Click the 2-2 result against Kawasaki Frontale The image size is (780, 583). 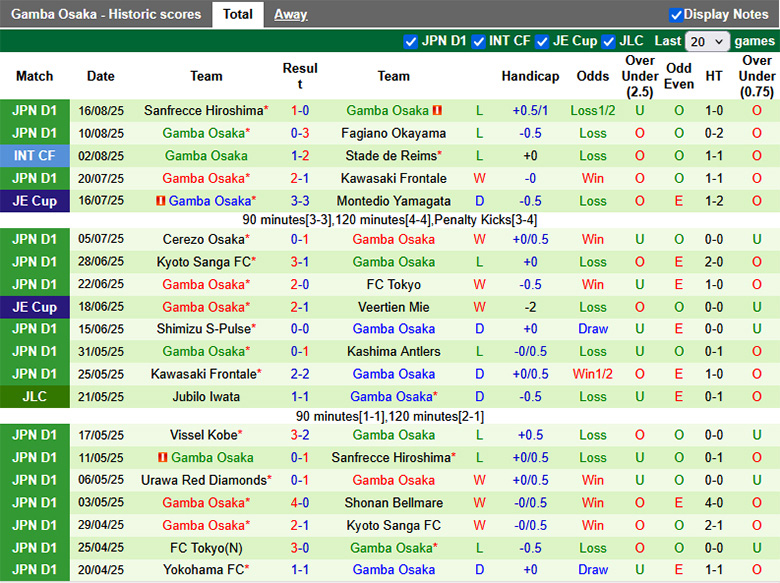pyautogui.click(x=300, y=374)
